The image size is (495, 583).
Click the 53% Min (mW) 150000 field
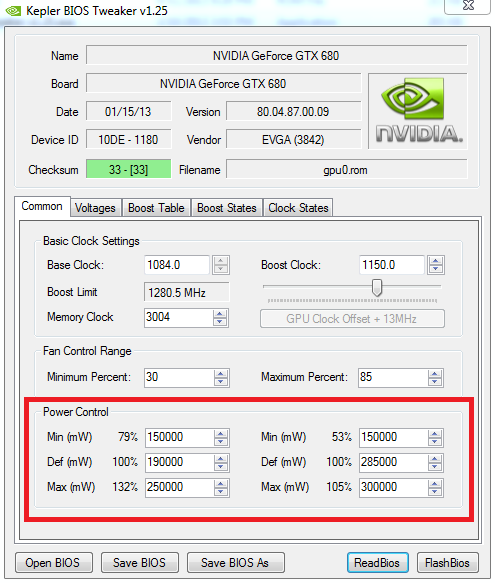pos(393,437)
